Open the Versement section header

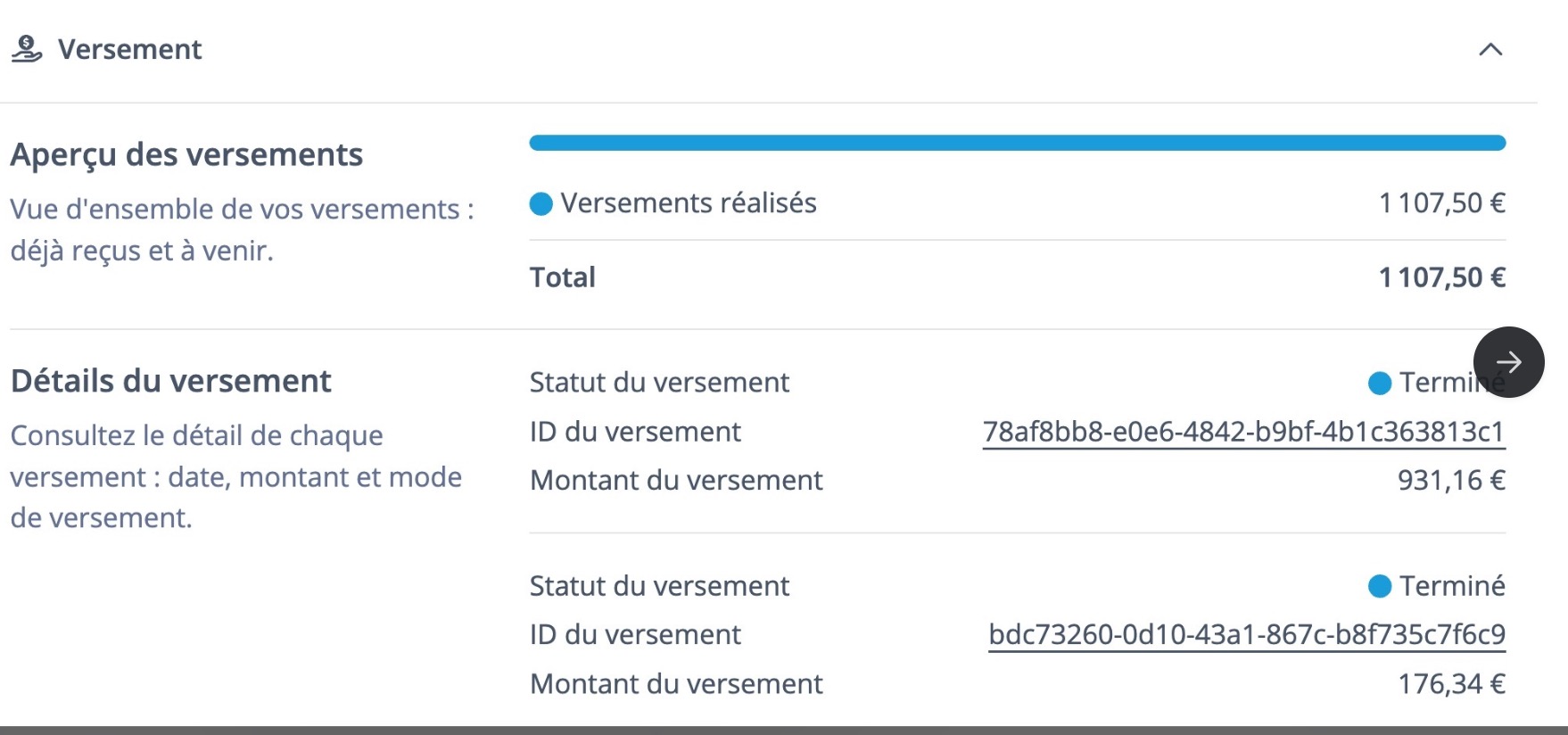[129, 49]
